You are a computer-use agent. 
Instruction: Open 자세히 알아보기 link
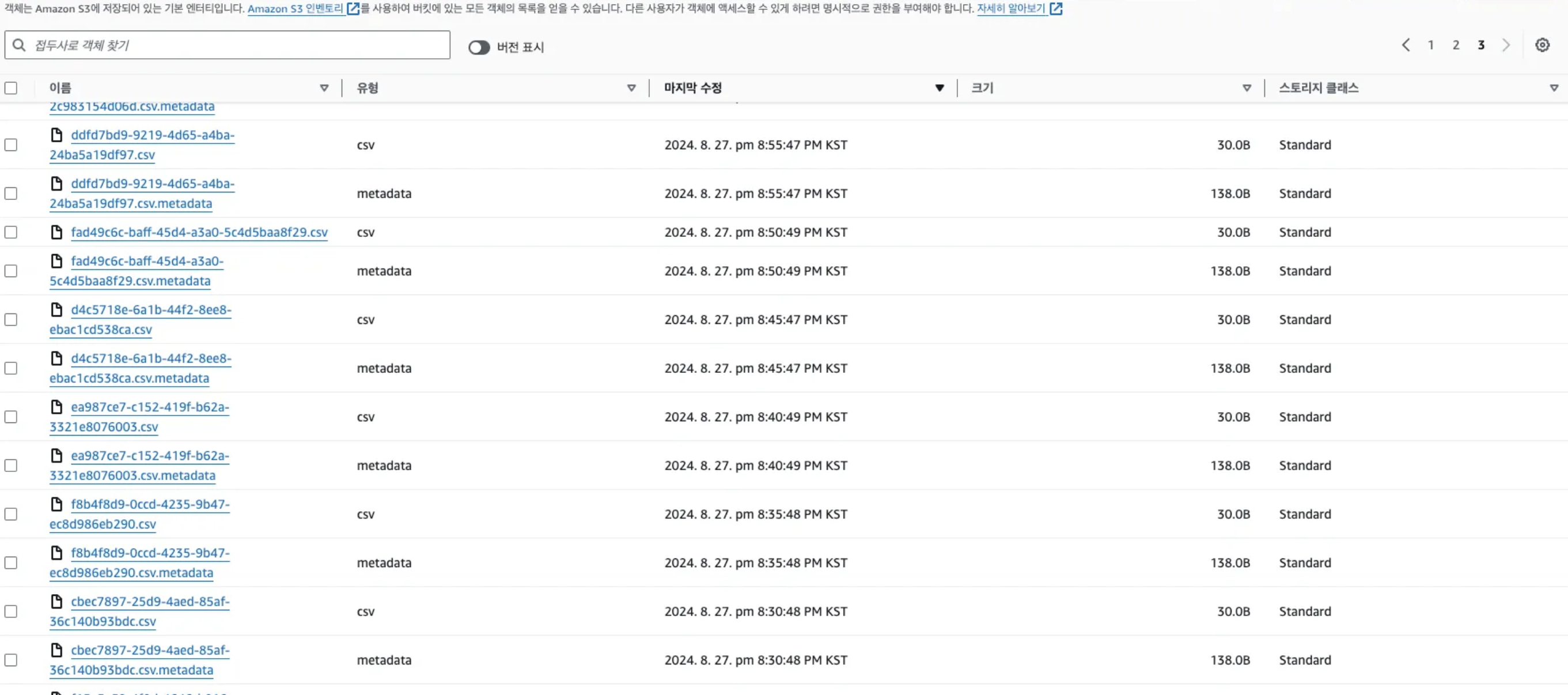(x=1011, y=9)
